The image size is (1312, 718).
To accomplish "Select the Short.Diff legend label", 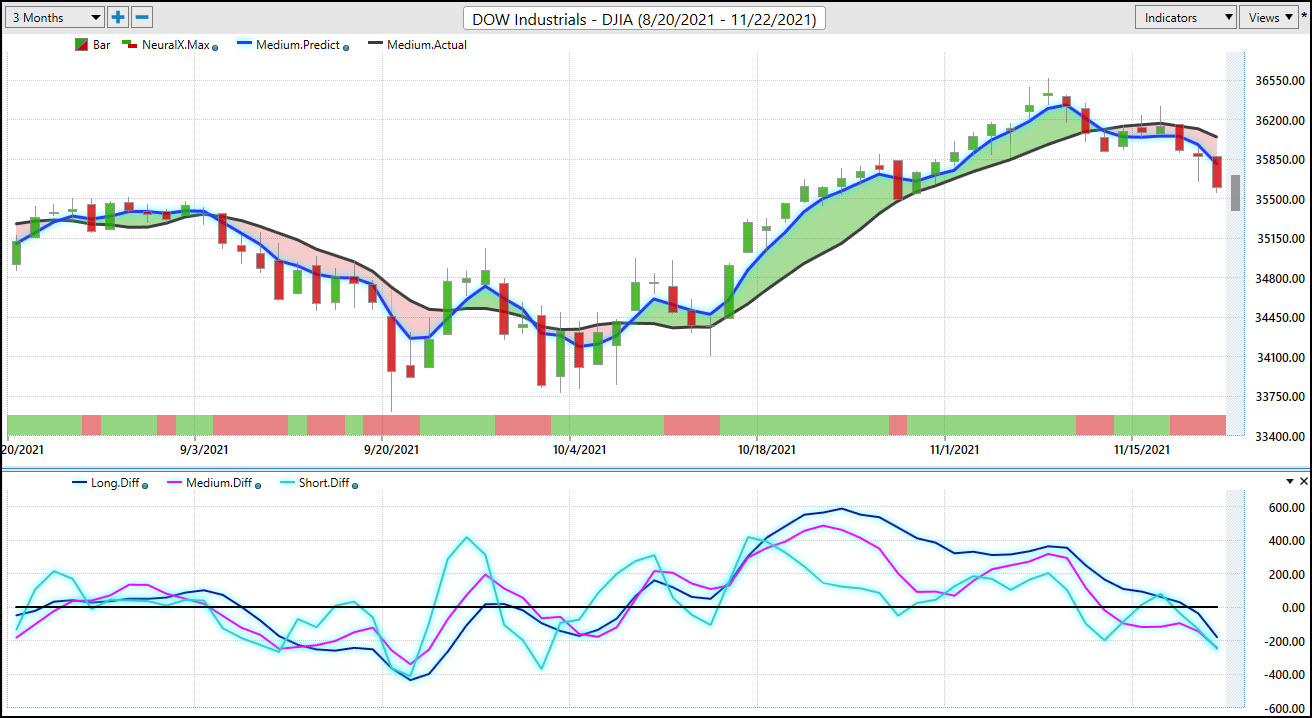I will [326, 483].
